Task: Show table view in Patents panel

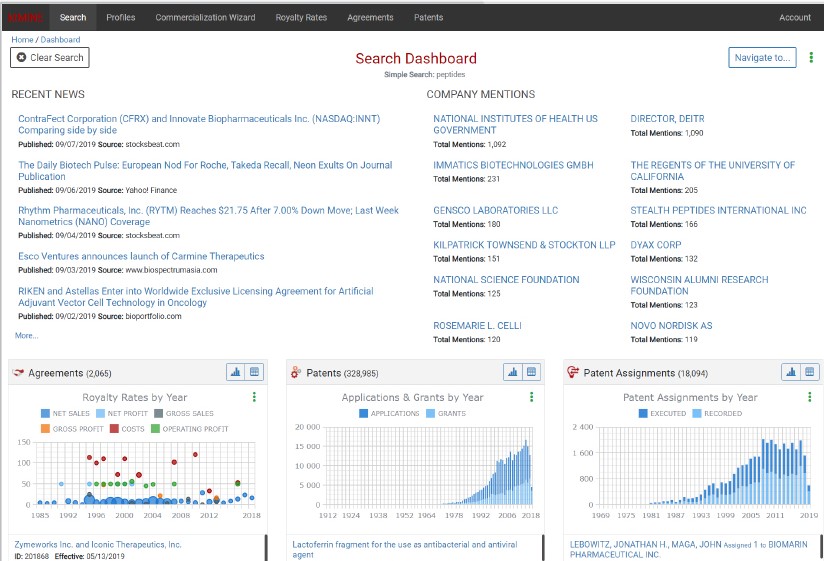Action: coord(531,372)
